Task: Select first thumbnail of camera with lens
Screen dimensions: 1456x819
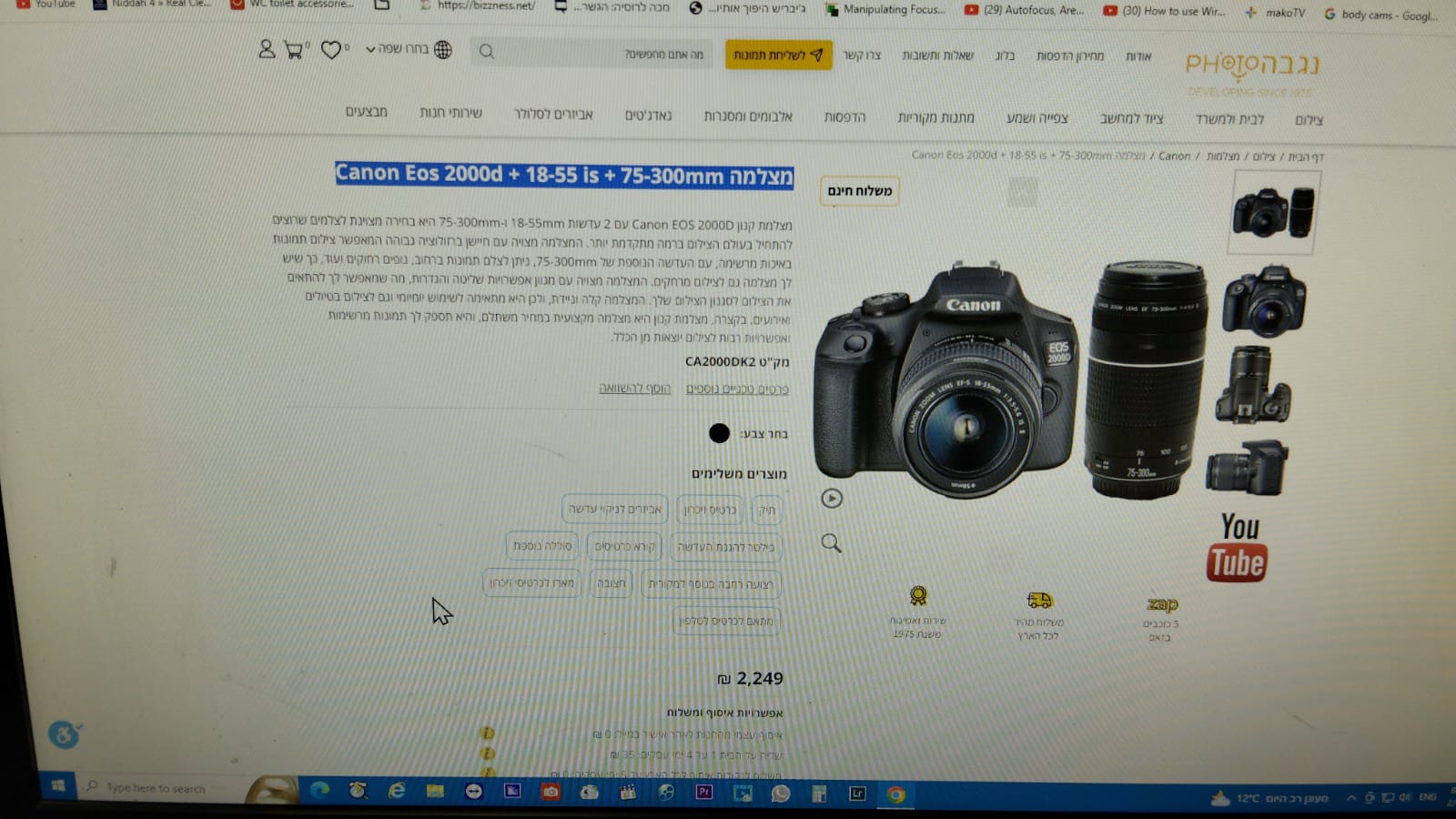Action: 1274,212
